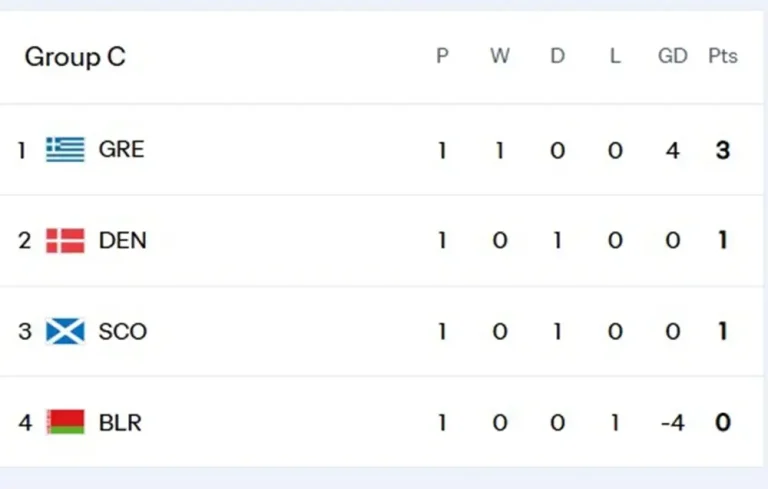Open the GRE team link
Screen dimensions: 768x489
(x=121, y=150)
